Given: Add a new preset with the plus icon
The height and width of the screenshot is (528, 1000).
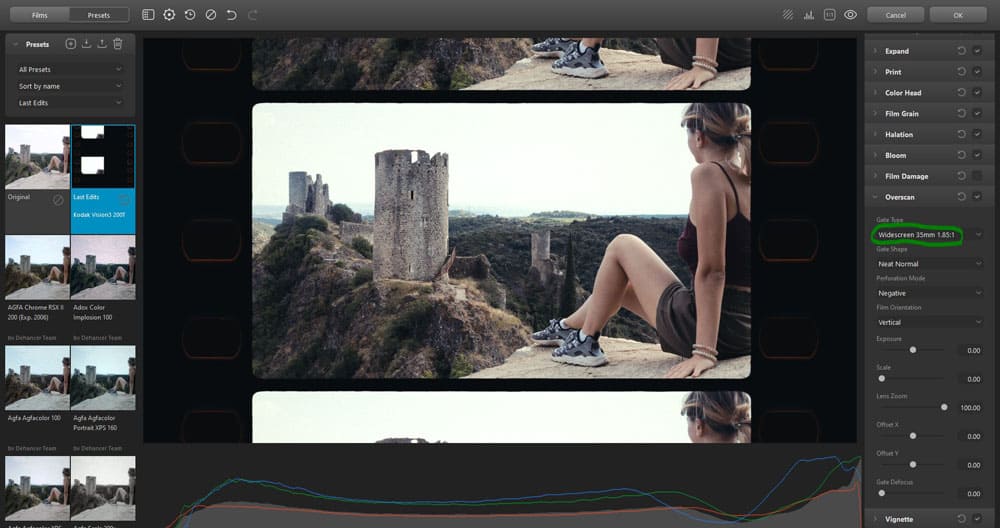Looking at the screenshot, I should tap(71, 44).
